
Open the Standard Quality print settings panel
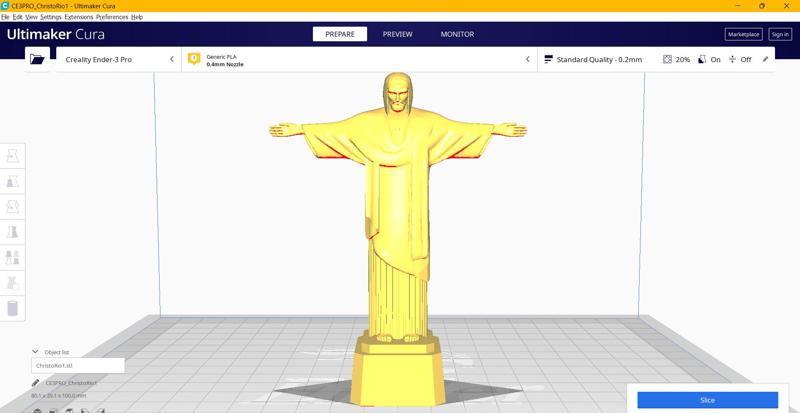[x=656, y=59]
